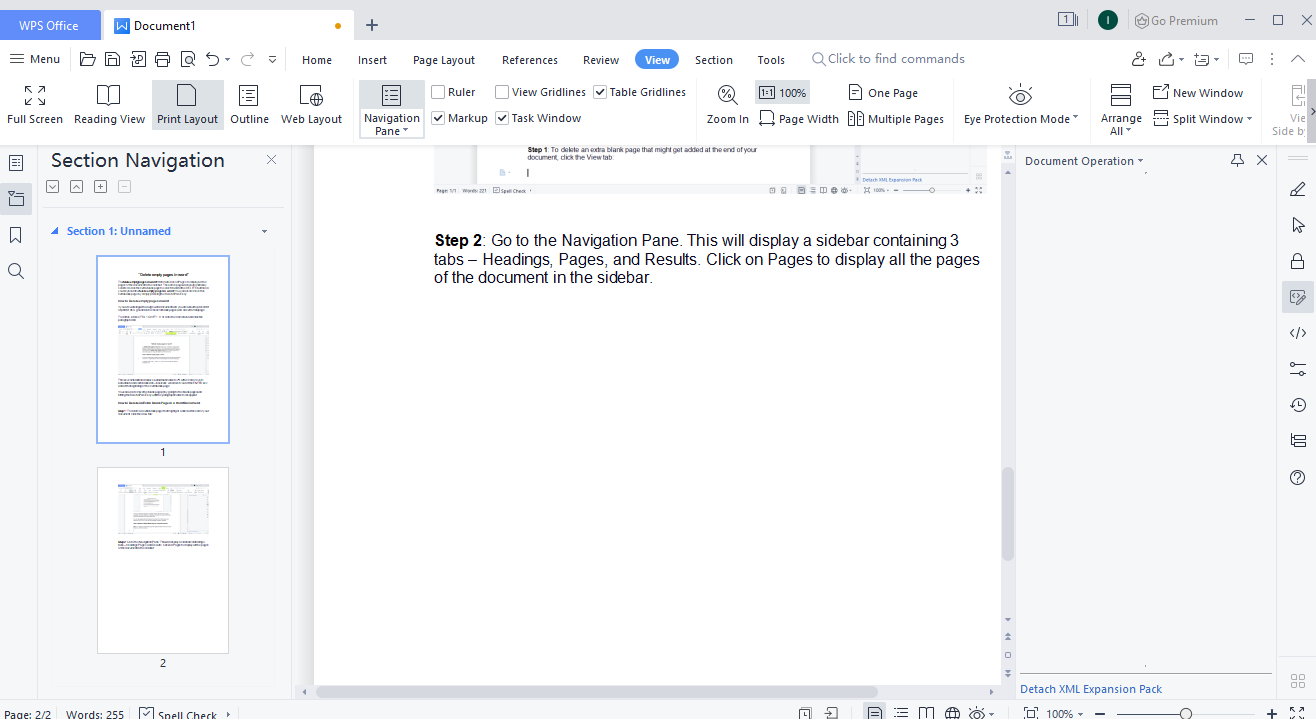The width and height of the screenshot is (1316, 719).
Task: Open the XML source view from the right sidebar
Action: [1297, 333]
